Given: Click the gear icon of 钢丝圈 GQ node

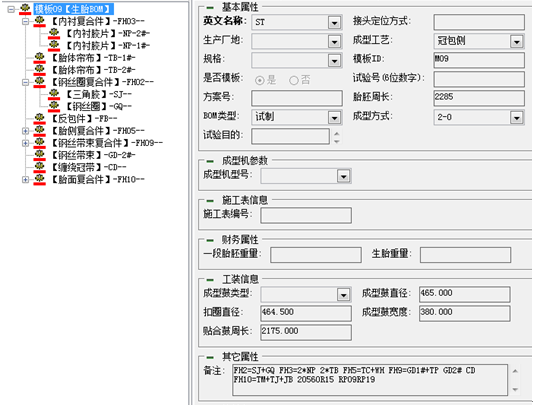Looking at the screenshot, I should (54, 105).
